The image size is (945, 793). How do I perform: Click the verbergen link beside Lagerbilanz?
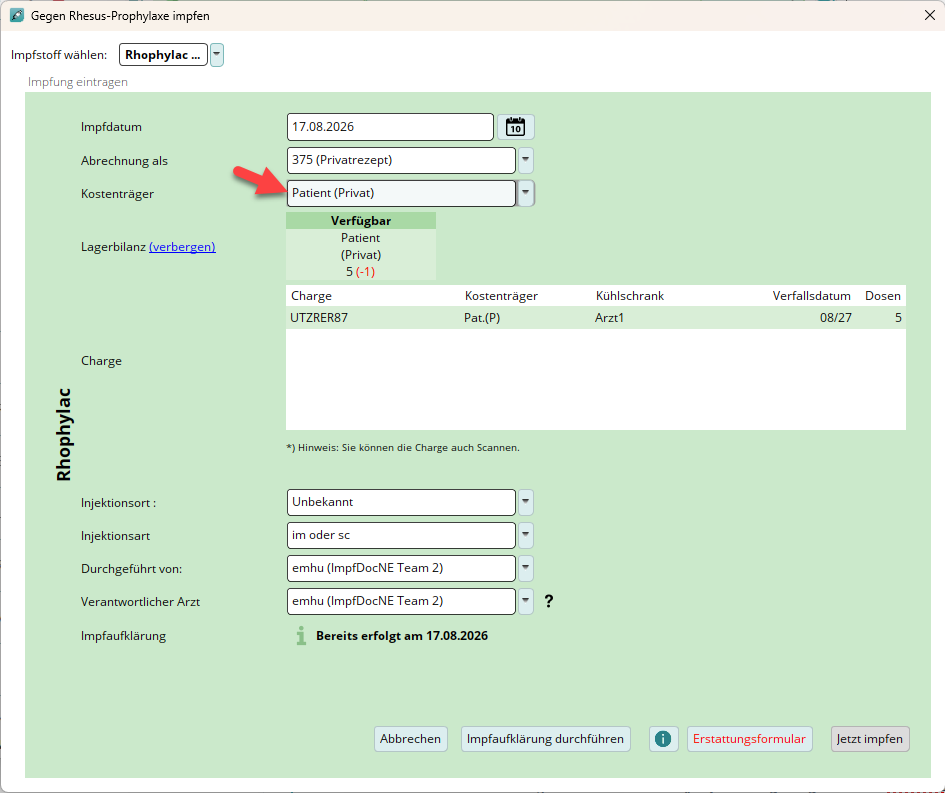coord(182,246)
